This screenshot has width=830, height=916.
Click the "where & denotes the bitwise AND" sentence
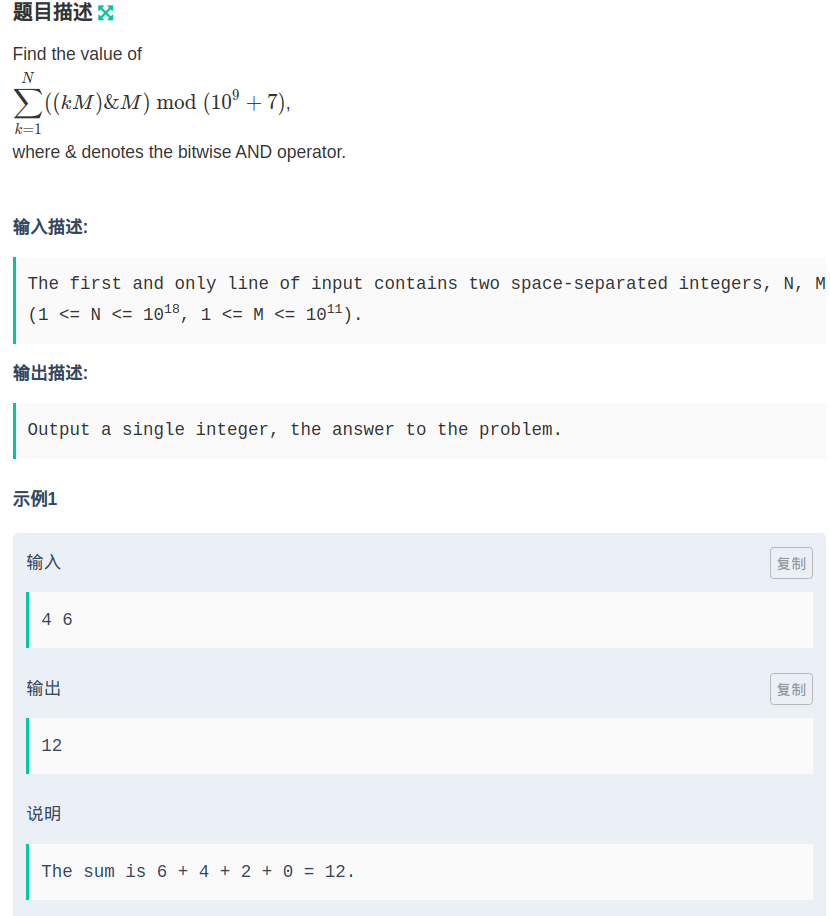(x=179, y=153)
